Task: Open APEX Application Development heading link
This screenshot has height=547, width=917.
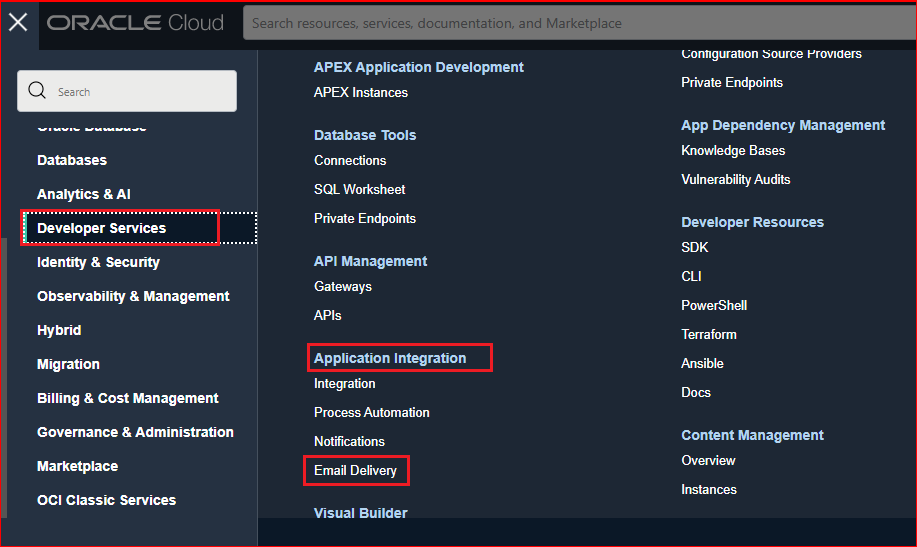Action: pyautogui.click(x=419, y=67)
